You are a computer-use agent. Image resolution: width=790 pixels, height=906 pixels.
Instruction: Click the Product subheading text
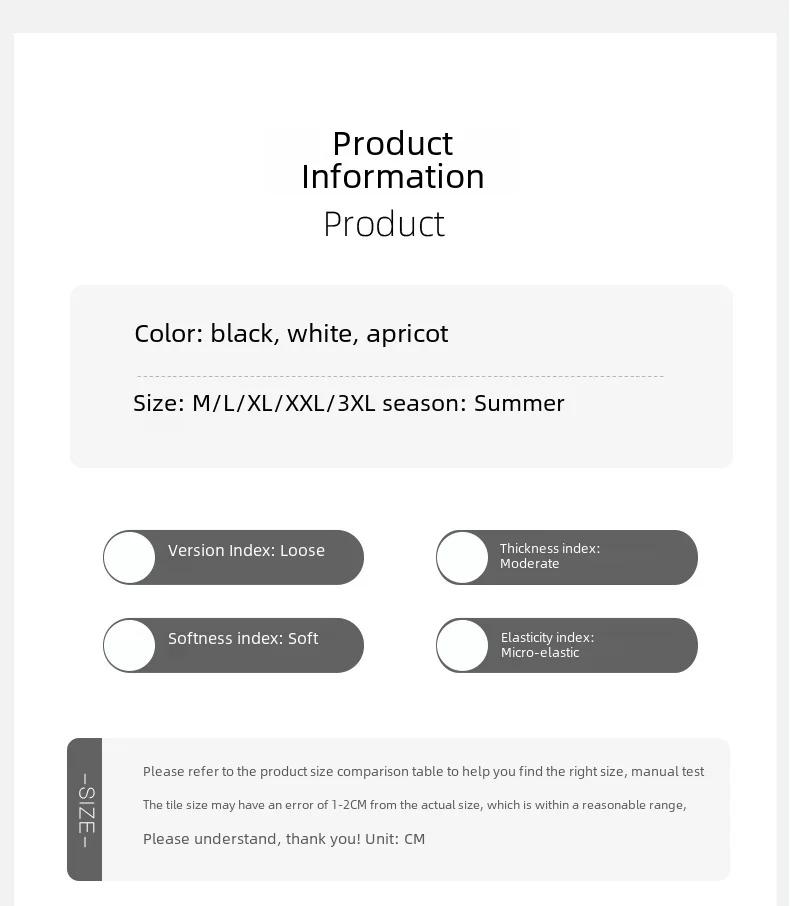[x=384, y=224]
